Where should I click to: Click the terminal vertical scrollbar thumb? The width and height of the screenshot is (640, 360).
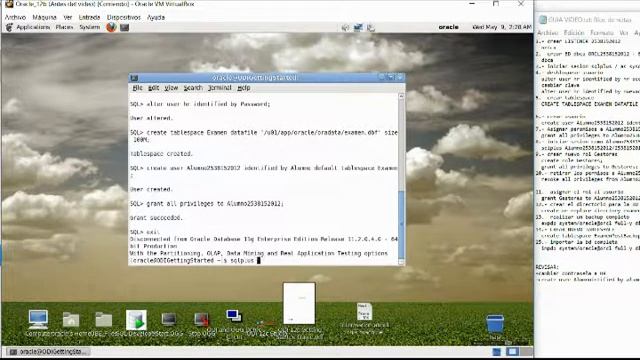[x=401, y=224]
